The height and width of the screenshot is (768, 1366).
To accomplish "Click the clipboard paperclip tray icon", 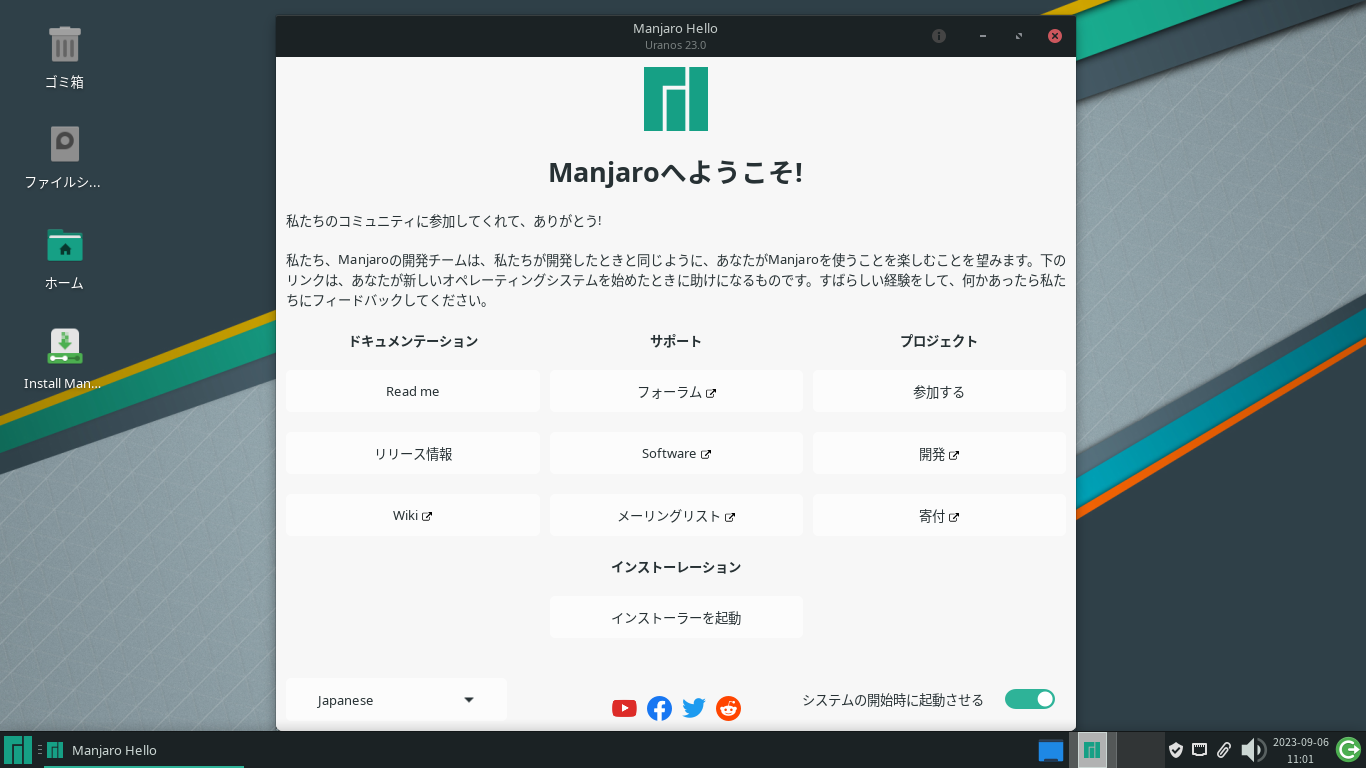I will point(1224,750).
